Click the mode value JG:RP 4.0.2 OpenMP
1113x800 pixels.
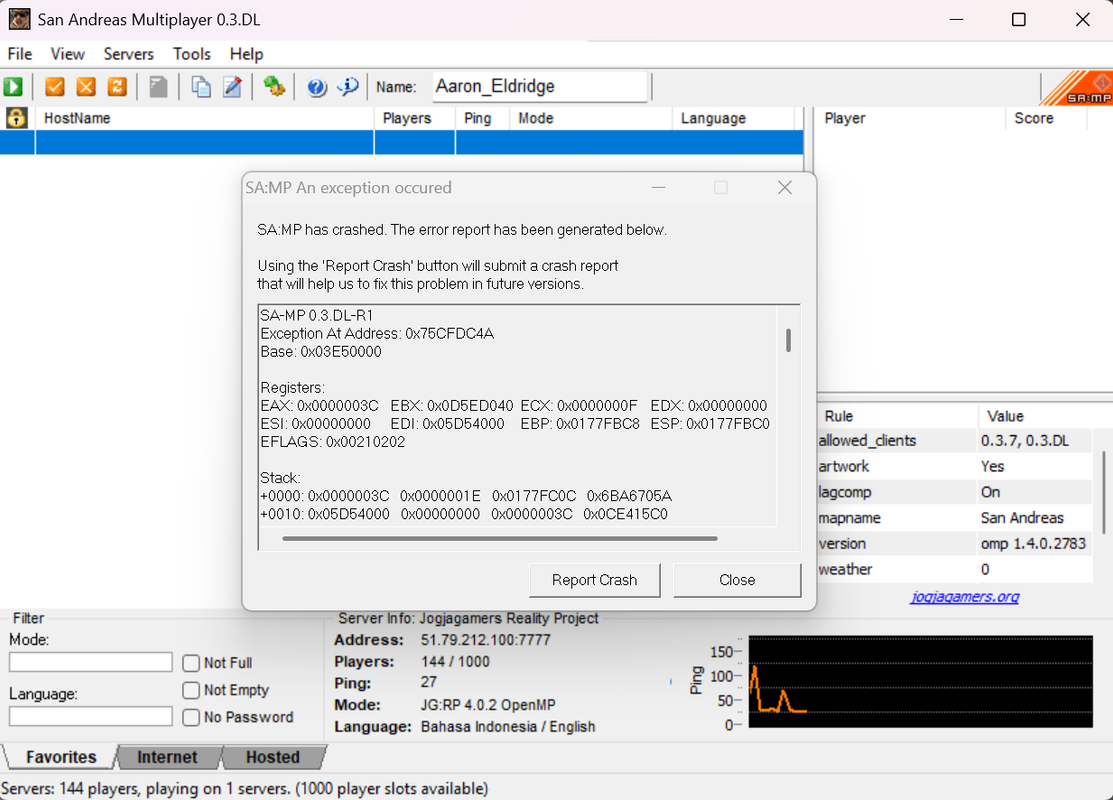(x=488, y=705)
